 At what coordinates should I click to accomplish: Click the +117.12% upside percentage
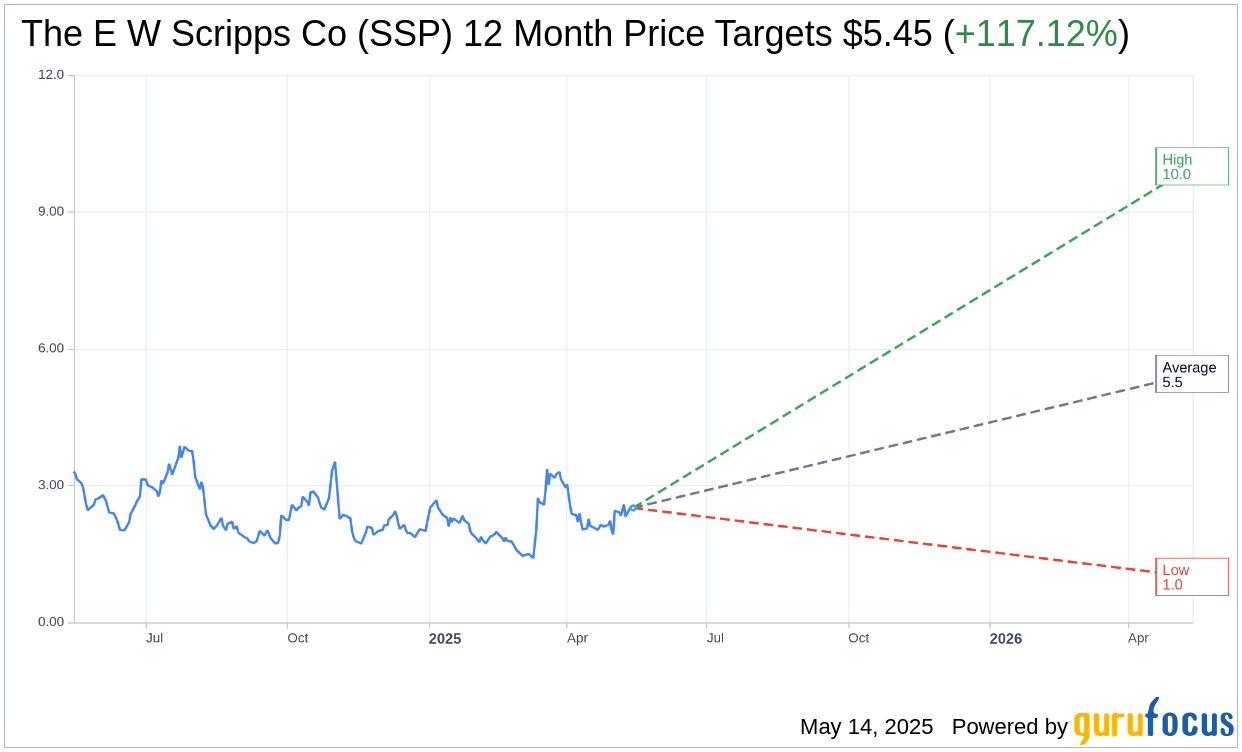(x=1035, y=34)
